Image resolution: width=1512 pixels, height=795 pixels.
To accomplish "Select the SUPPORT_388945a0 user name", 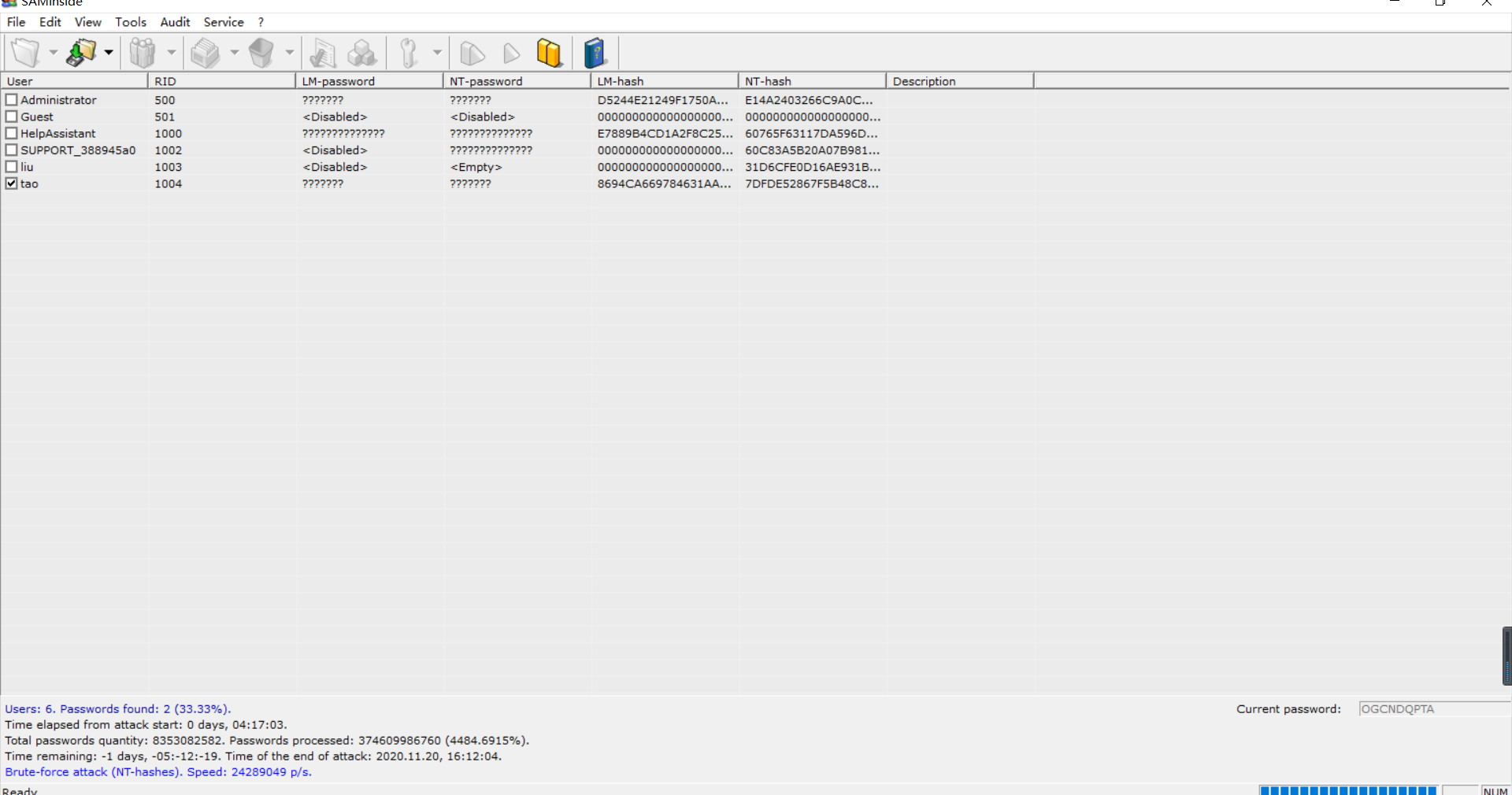I will click(x=78, y=150).
